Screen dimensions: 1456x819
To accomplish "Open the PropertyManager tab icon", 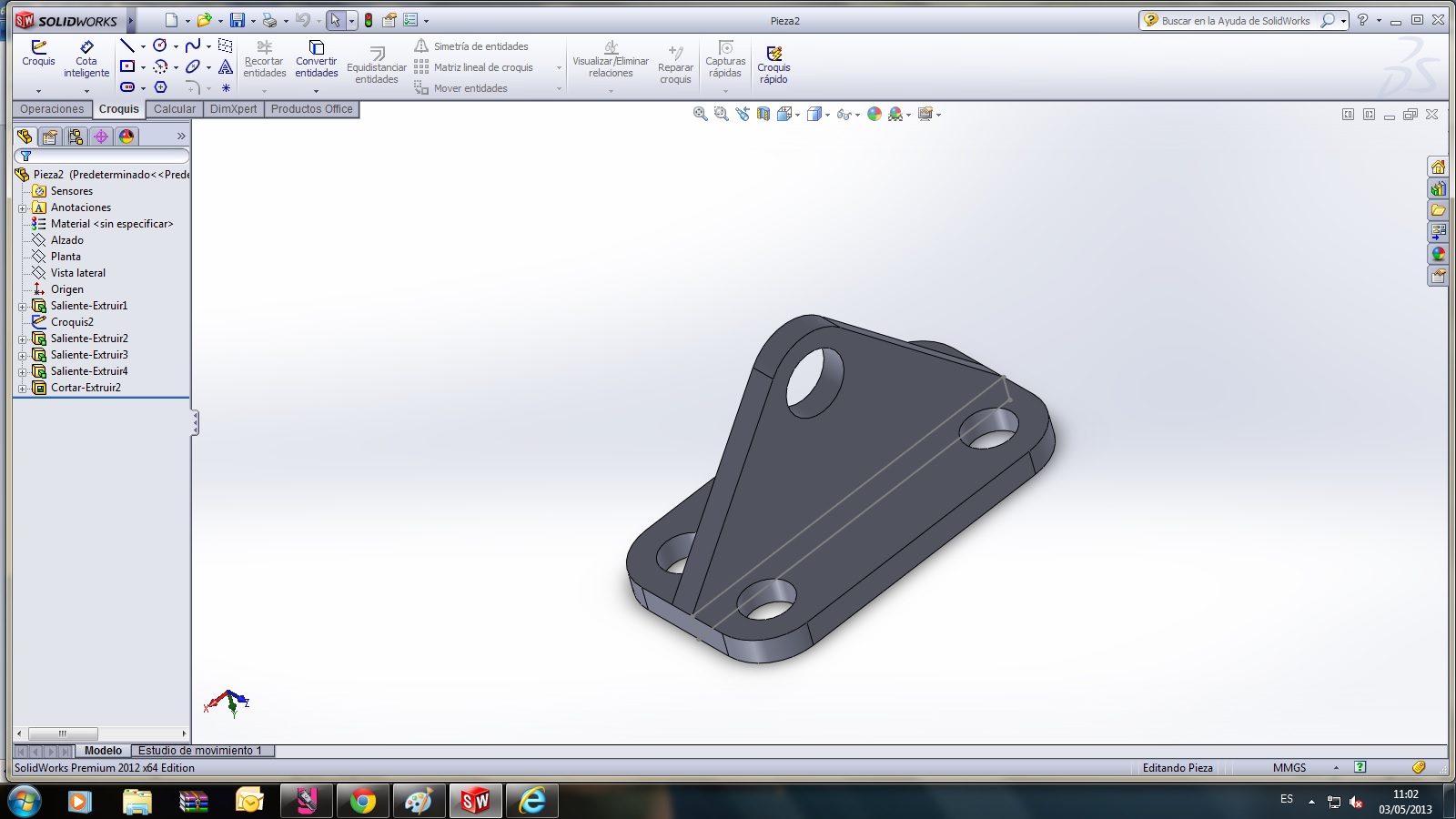I will pyautogui.click(x=50, y=136).
